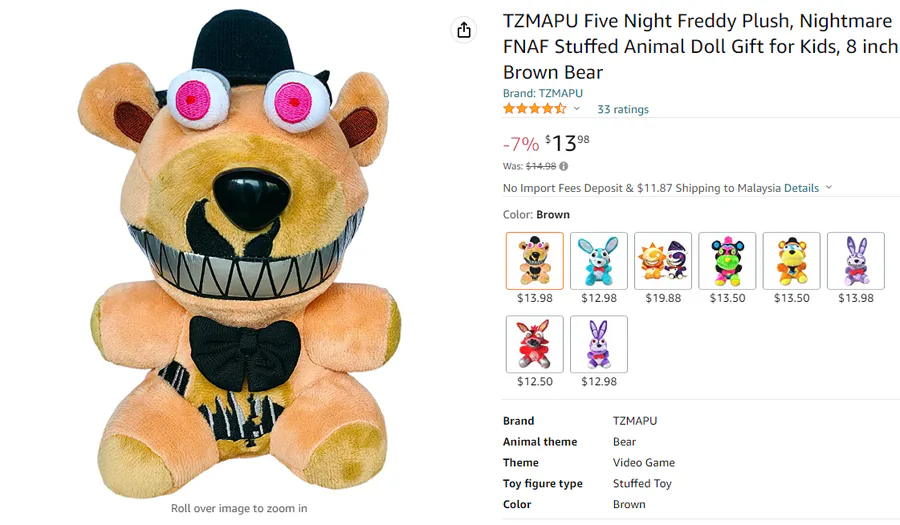
Task: Click the orange star rating icons
Action: (534, 108)
